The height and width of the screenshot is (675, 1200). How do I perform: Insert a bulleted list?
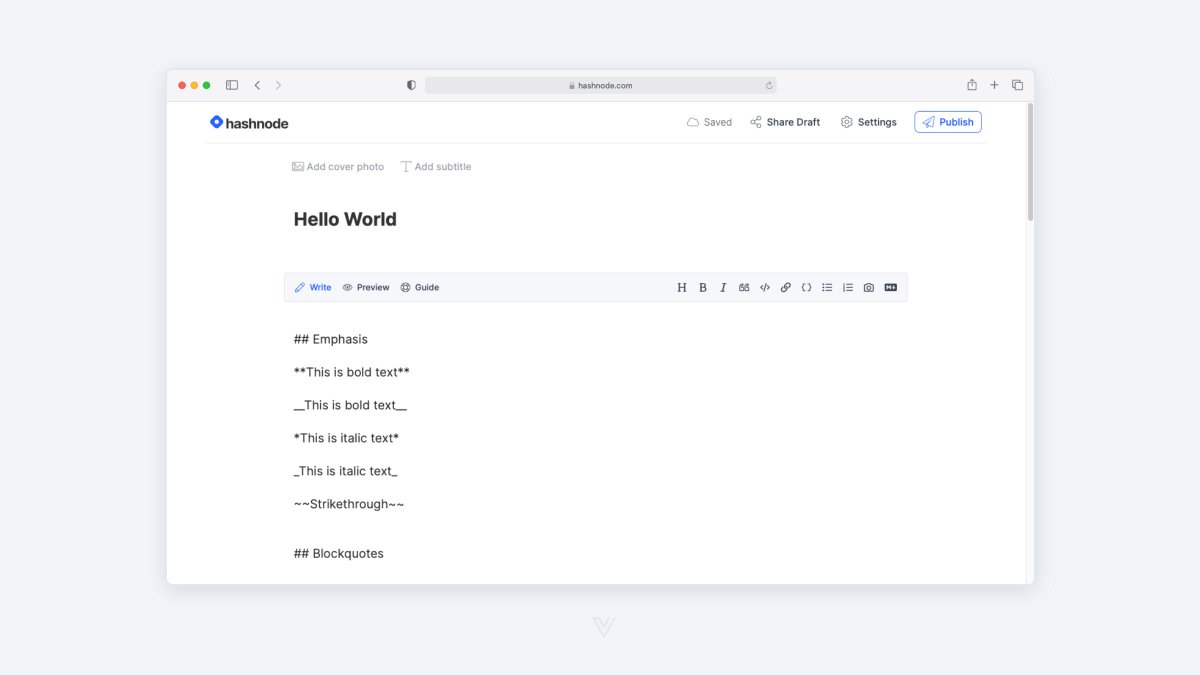pyautogui.click(x=827, y=287)
